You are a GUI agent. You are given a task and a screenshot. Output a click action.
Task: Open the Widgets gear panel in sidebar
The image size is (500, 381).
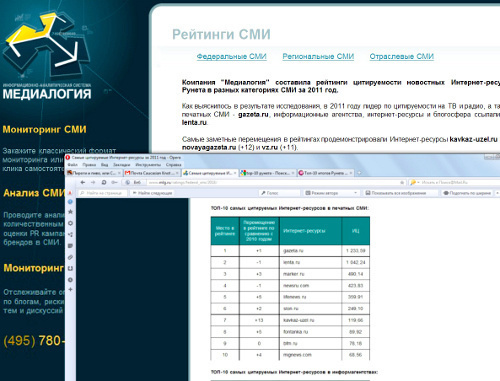tap(70, 223)
